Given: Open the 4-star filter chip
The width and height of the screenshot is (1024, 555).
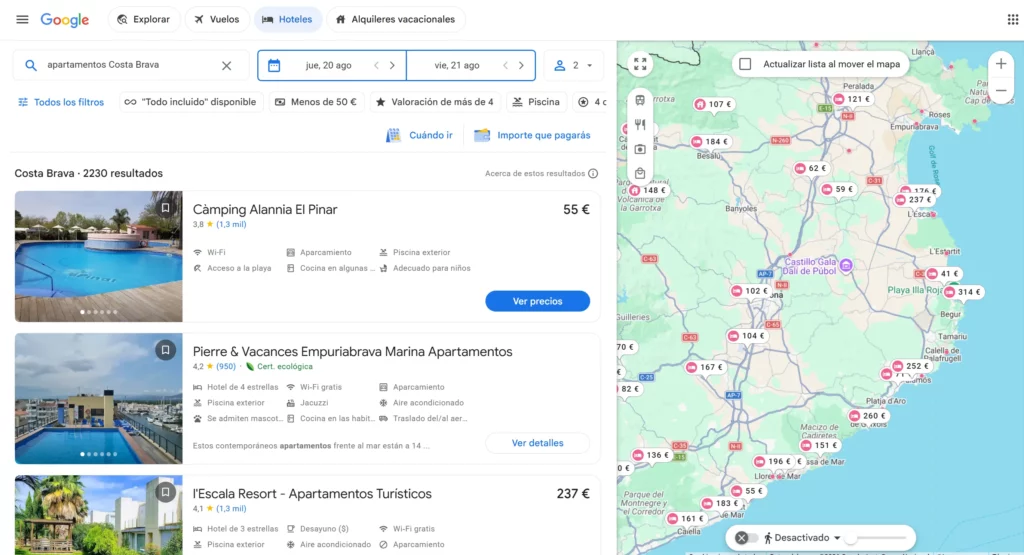Looking at the screenshot, I should [590, 102].
